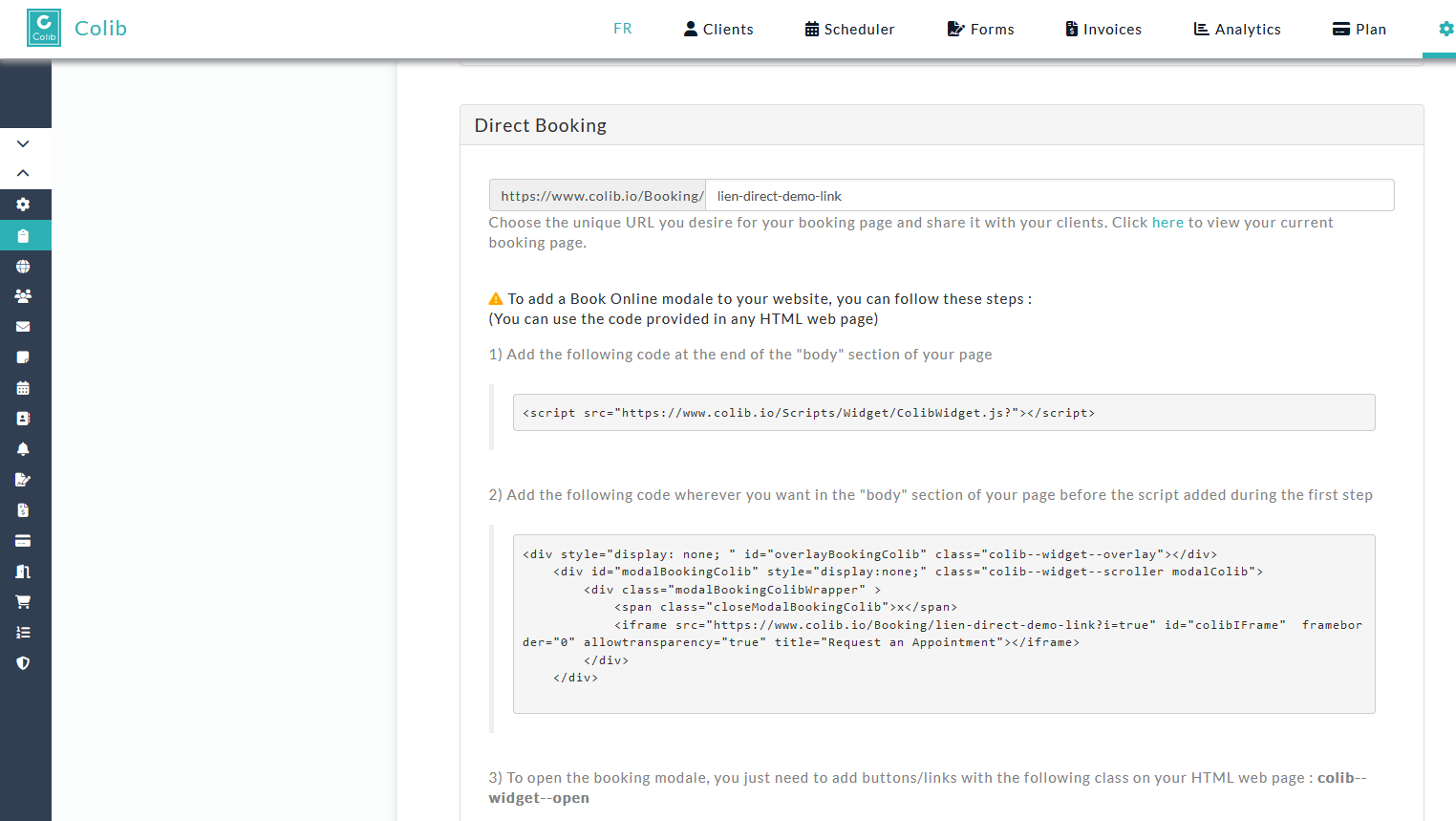Click the settings gear in top bar
The image size is (1456, 821).
pyautogui.click(x=1445, y=29)
